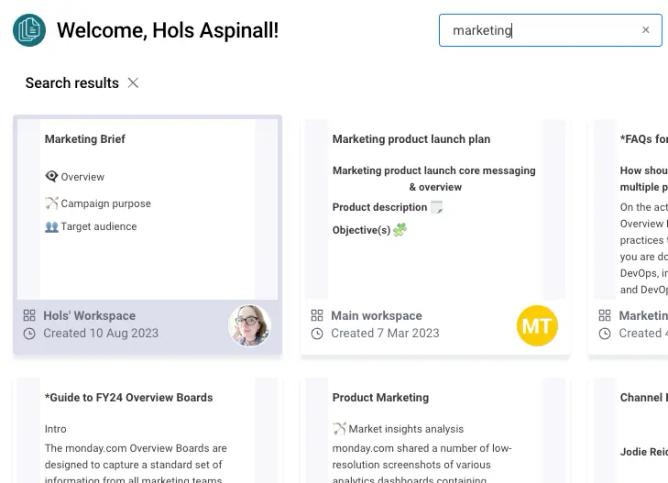
Task: Open the Channel document card
Action: 628,429
